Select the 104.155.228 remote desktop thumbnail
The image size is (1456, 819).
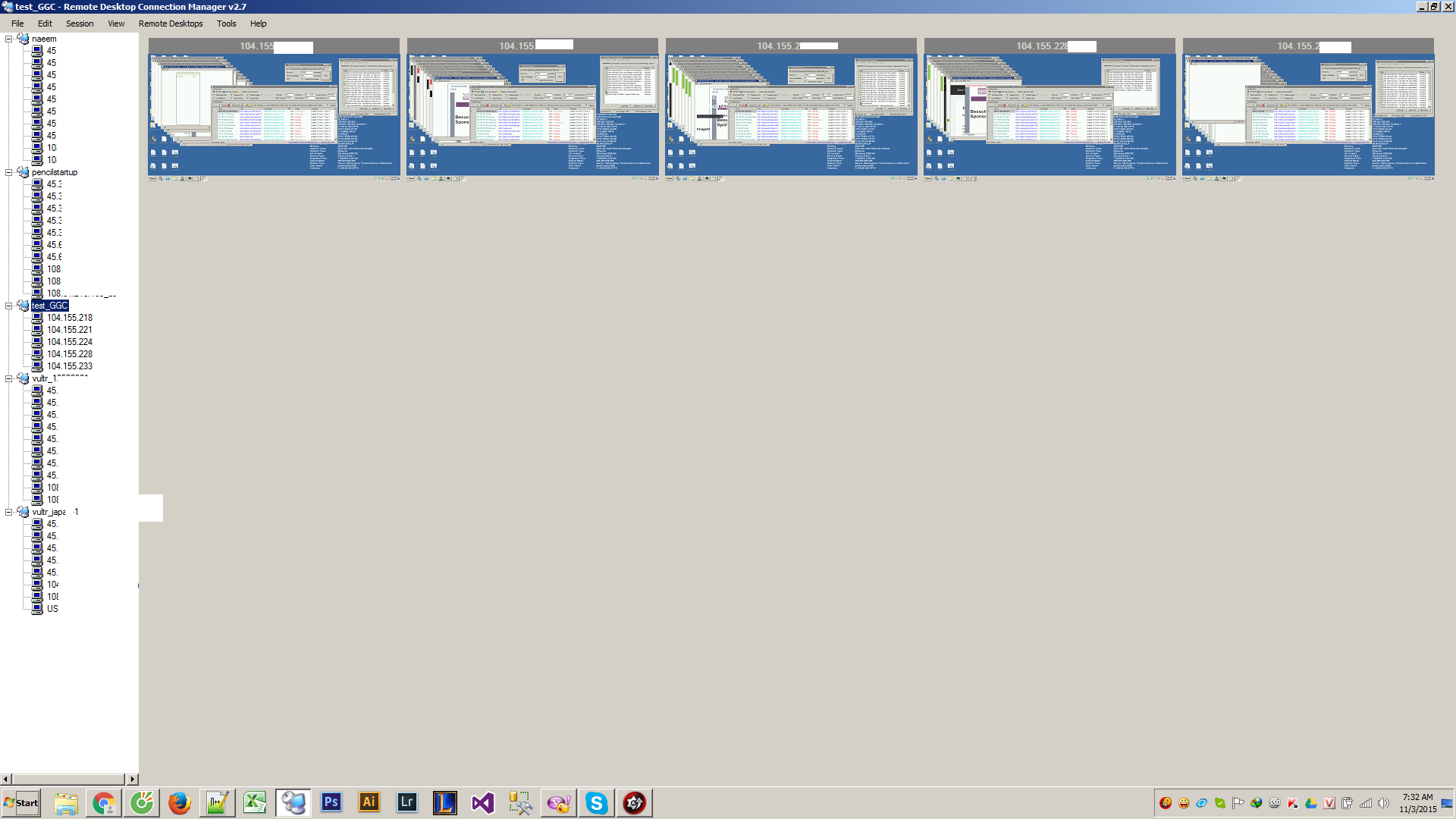tap(1050, 114)
